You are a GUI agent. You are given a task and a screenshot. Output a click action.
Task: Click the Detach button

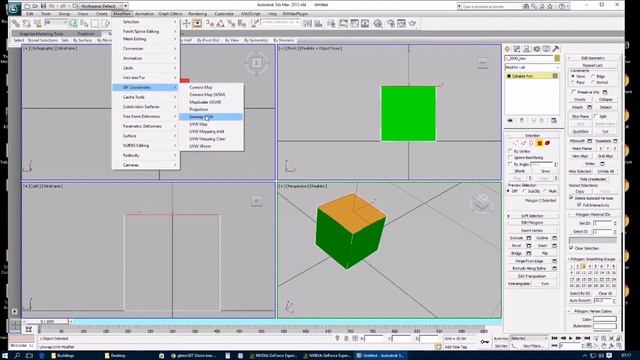click(605, 107)
